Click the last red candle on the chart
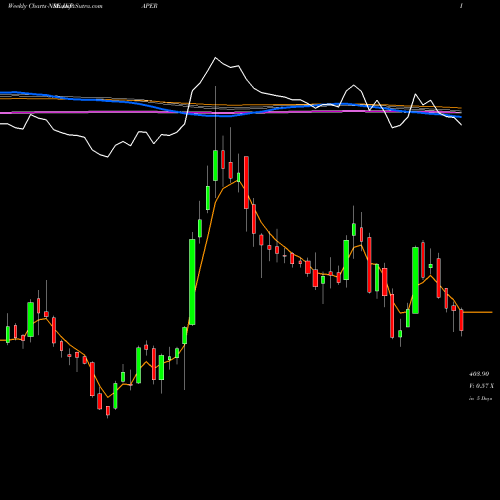500x500 pixels. (x=461, y=320)
